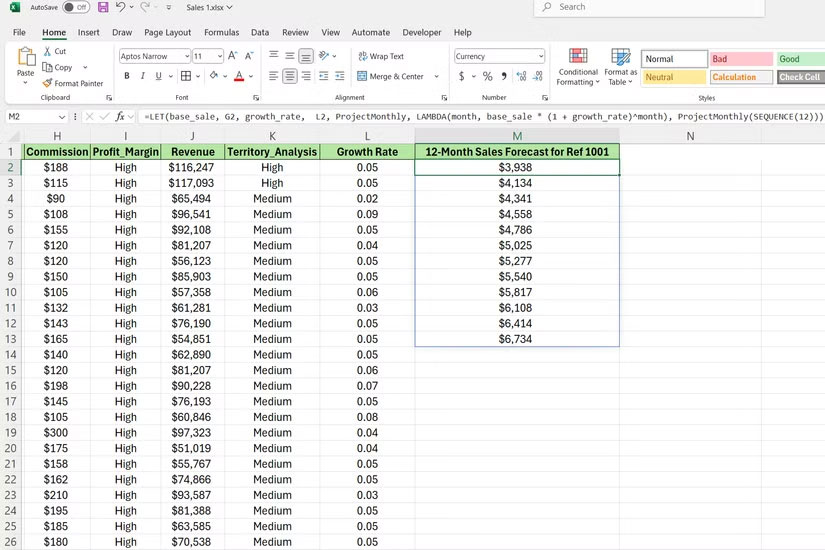Open the Insert Function fx icon
This screenshot has height=550, width=825.
120,117
